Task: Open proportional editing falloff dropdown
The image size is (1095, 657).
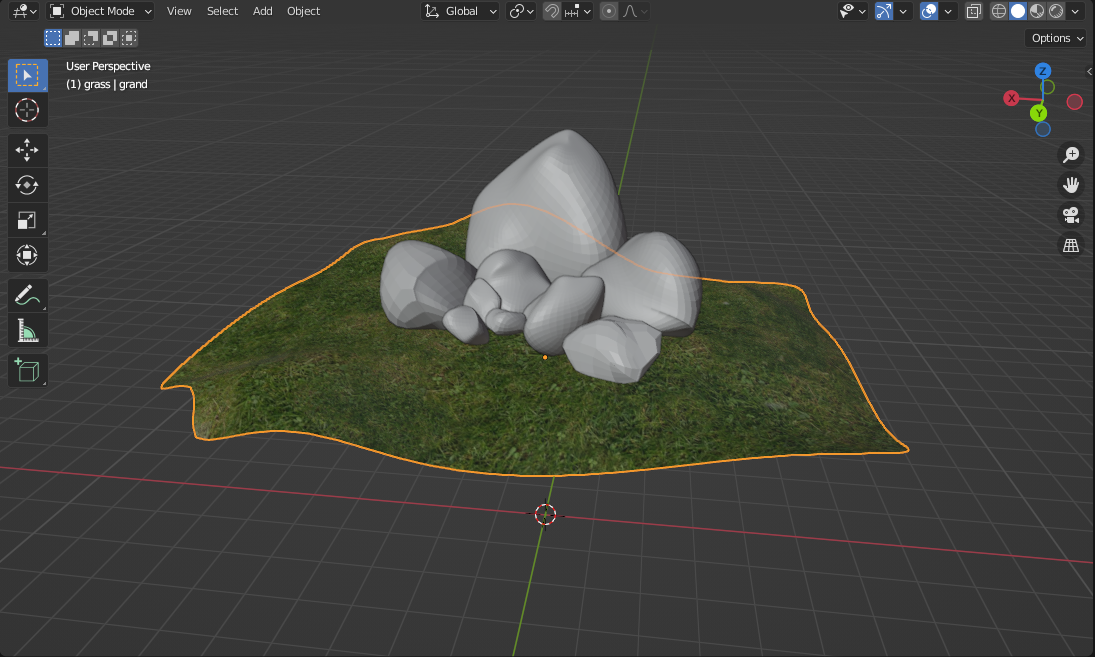Action: tap(635, 11)
